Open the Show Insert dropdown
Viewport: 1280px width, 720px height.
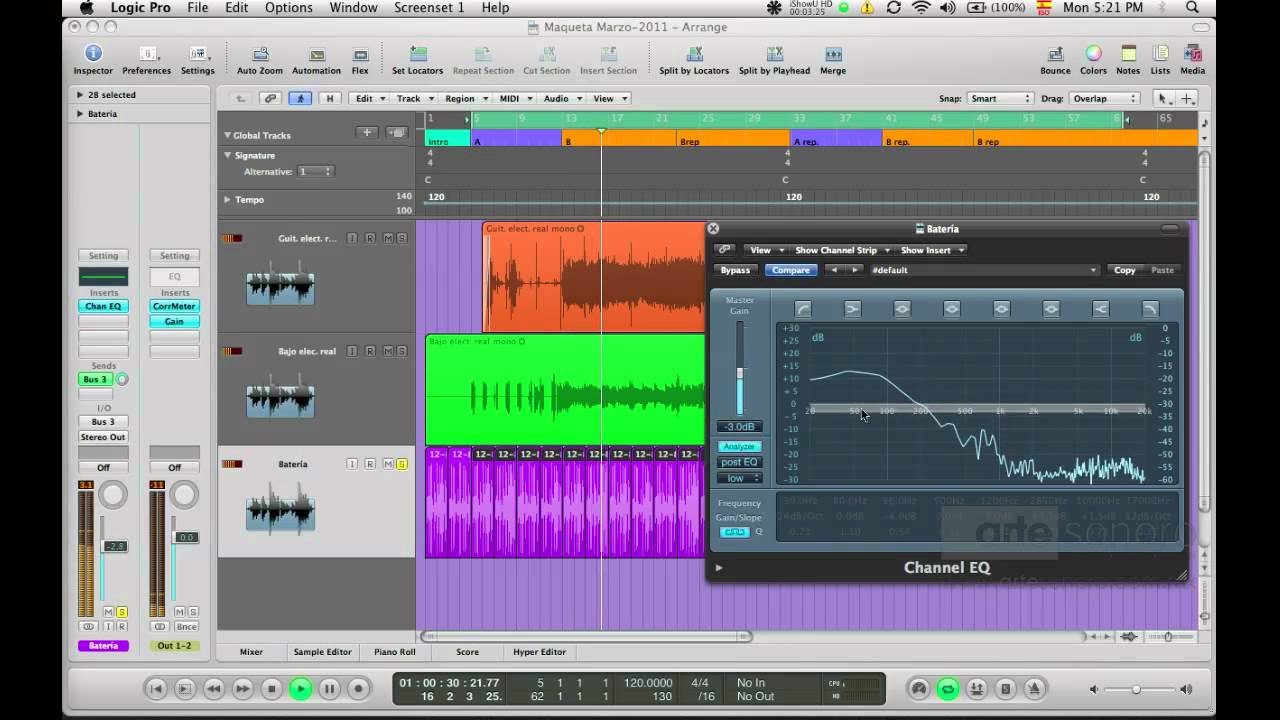[x=932, y=250]
